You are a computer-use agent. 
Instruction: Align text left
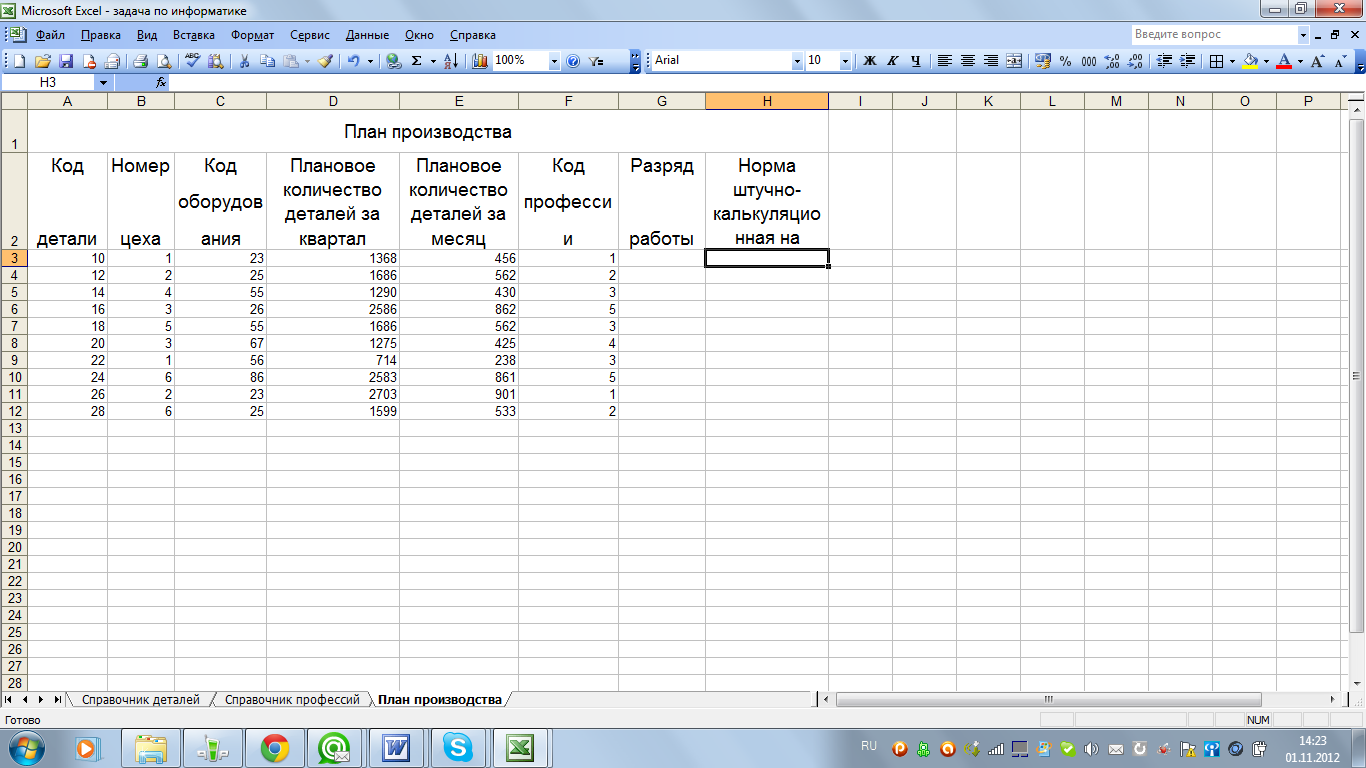[945, 61]
